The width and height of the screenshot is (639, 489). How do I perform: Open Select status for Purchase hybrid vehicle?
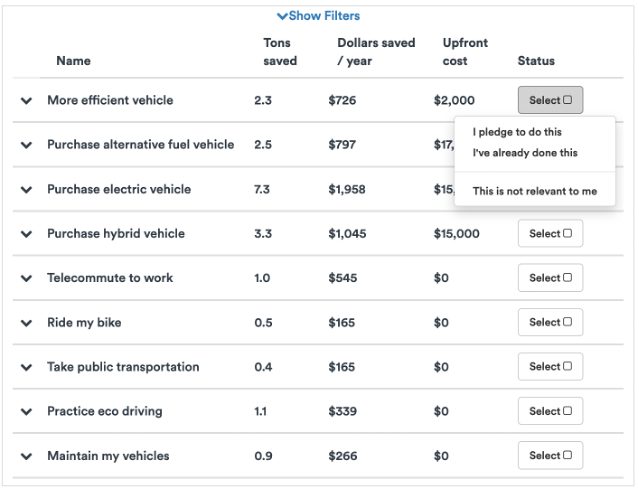(550, 234)
